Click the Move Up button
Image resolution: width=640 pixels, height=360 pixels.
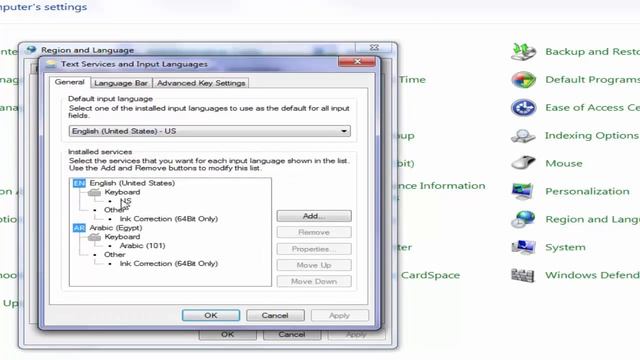[314, 265]
